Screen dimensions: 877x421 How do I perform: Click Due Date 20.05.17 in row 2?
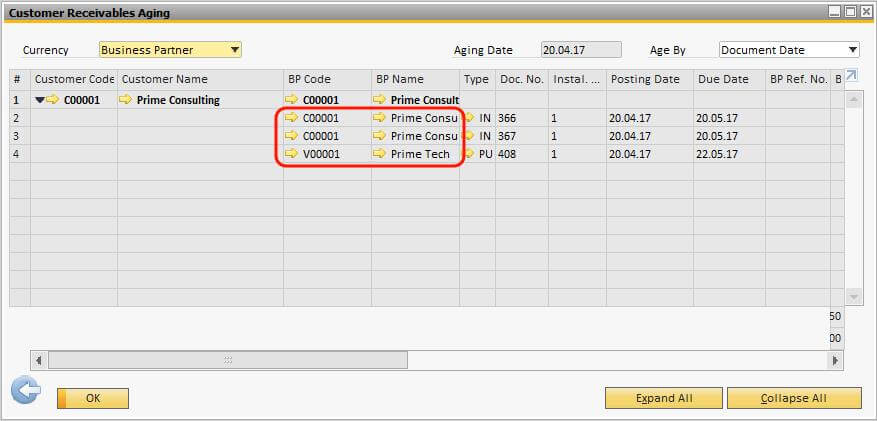click(x=729, y=118)
